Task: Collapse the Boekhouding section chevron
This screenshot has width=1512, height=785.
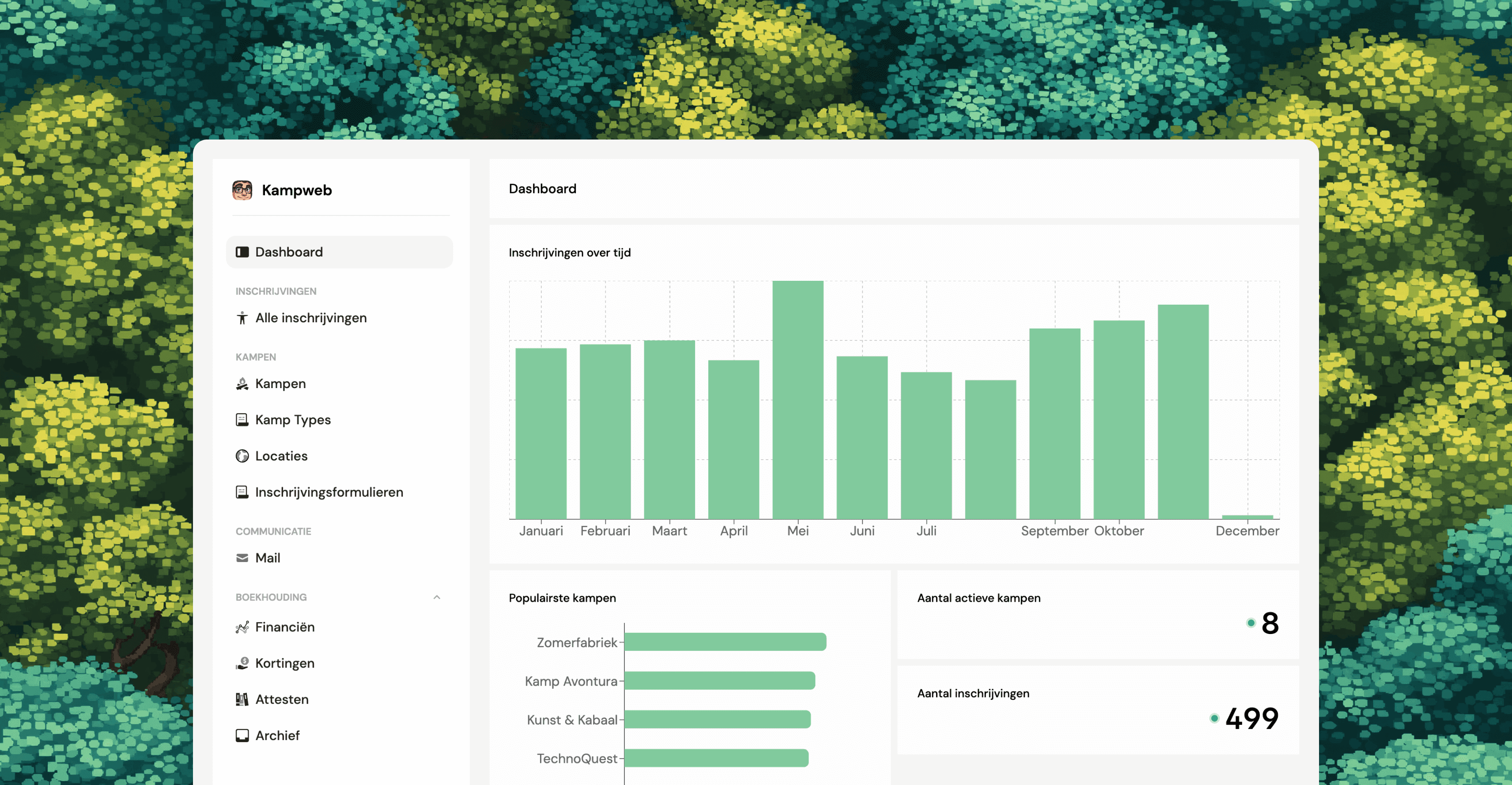Action: coord(437,597)
